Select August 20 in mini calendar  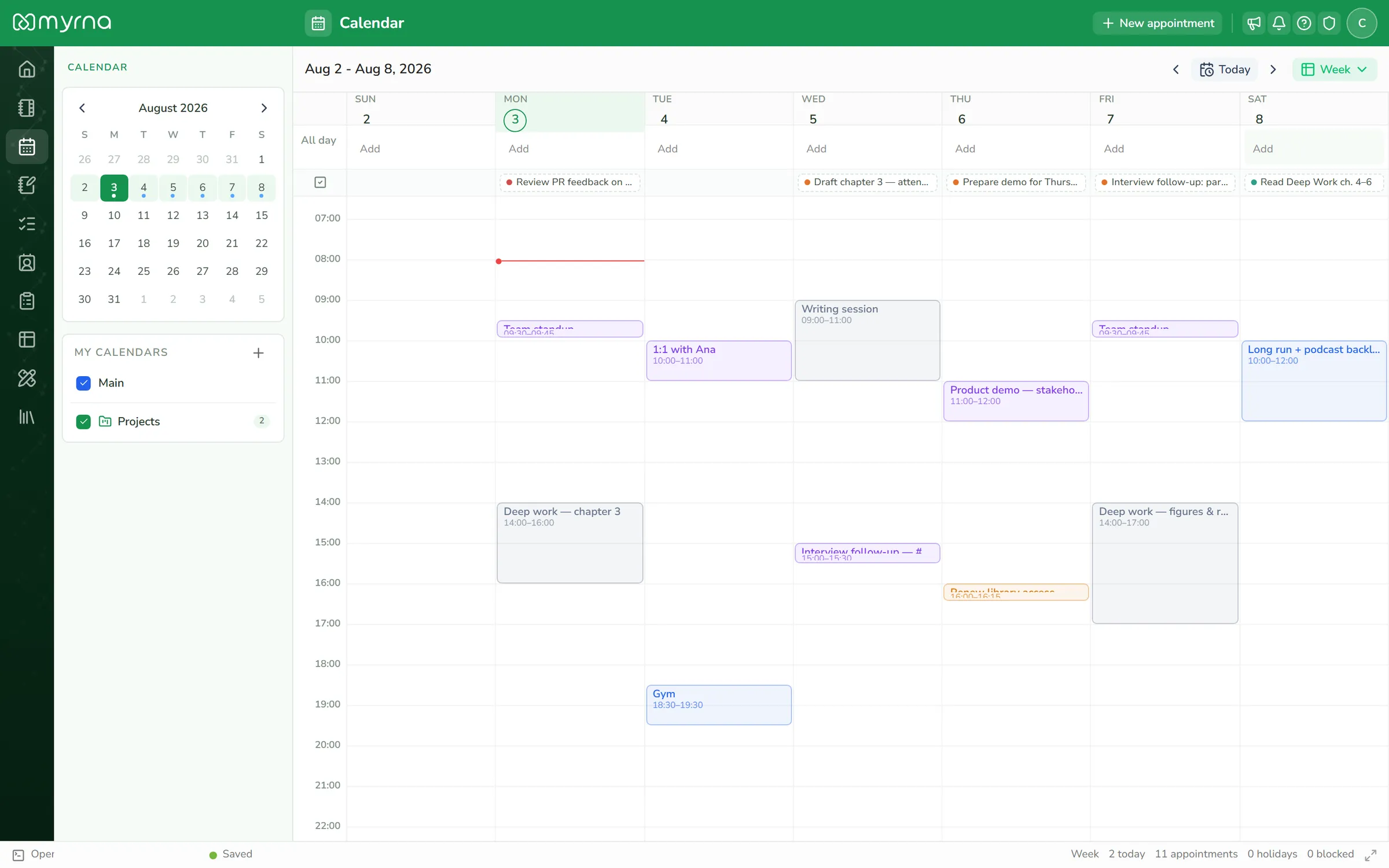pyautogui.click(x=203, y=243)
